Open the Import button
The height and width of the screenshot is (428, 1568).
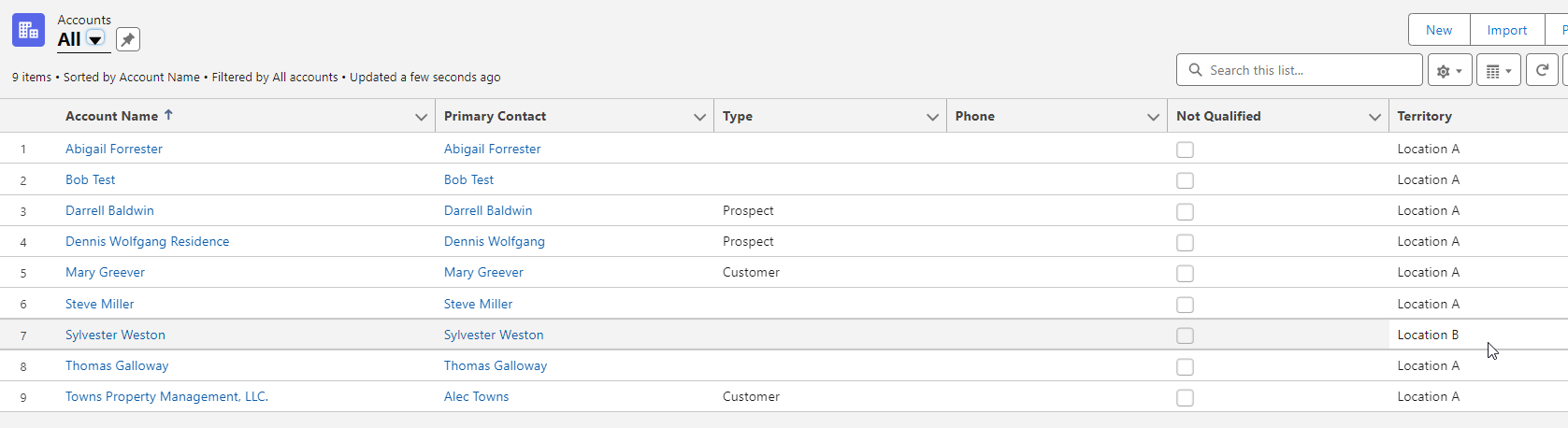tap(1507, 30)
